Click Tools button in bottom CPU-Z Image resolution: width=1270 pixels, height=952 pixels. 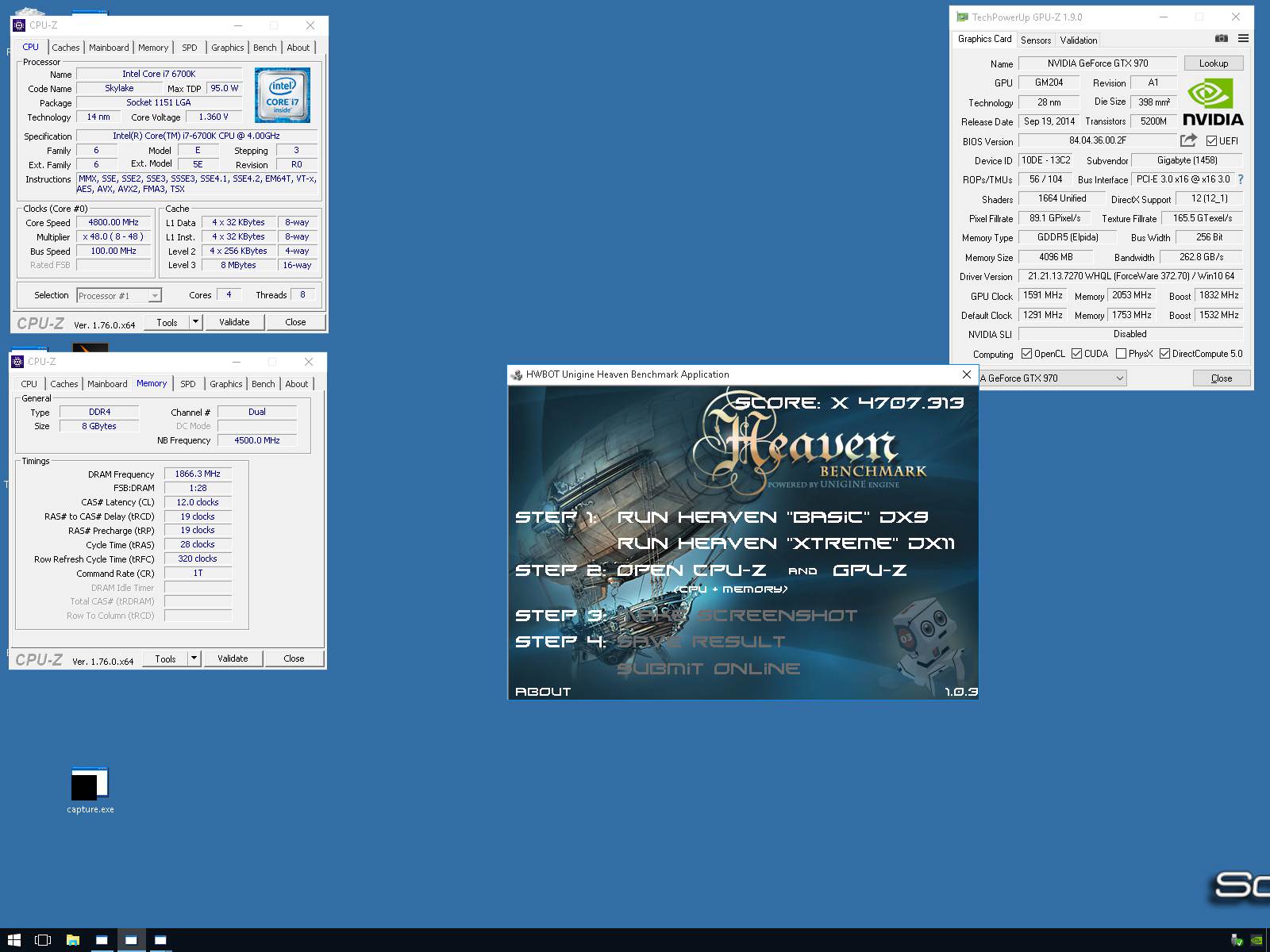(165, 658)
